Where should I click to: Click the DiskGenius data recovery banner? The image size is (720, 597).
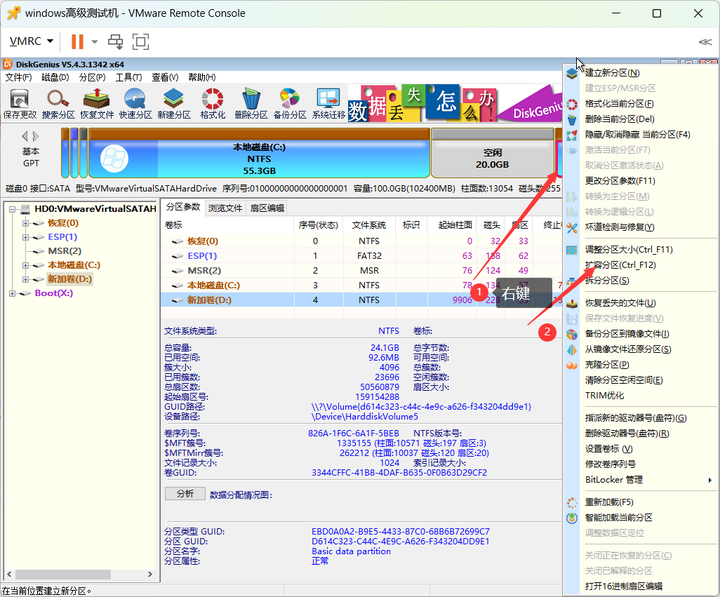tap(455, 103)
